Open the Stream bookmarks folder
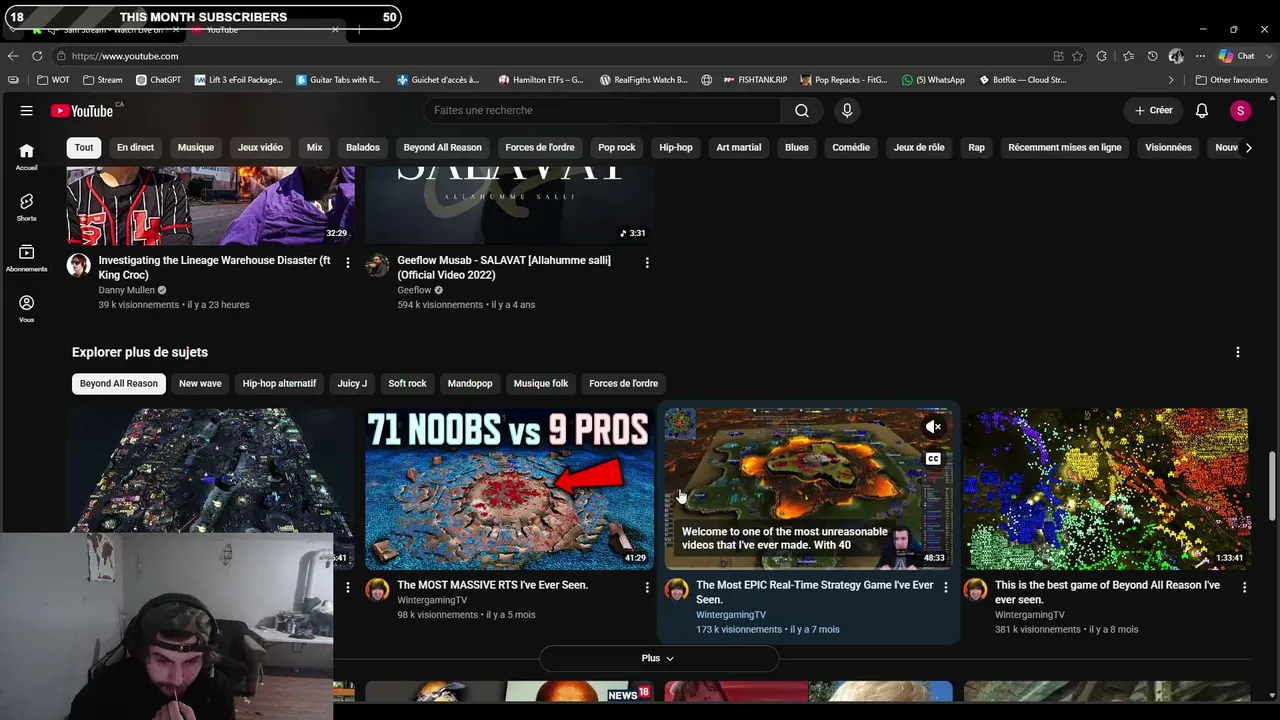 103,80
